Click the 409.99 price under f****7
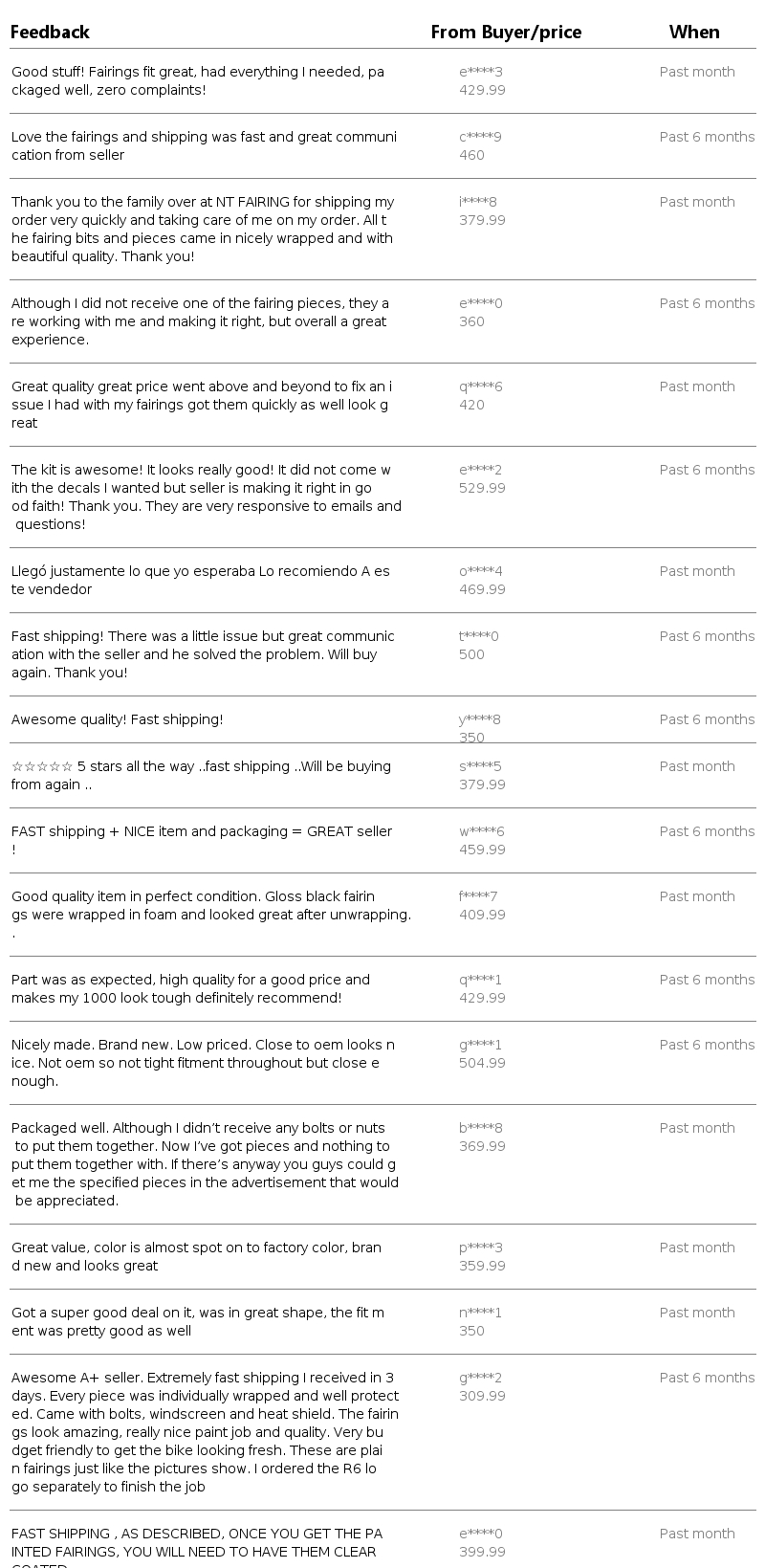 pyautogui.click(x=482, y=915)
